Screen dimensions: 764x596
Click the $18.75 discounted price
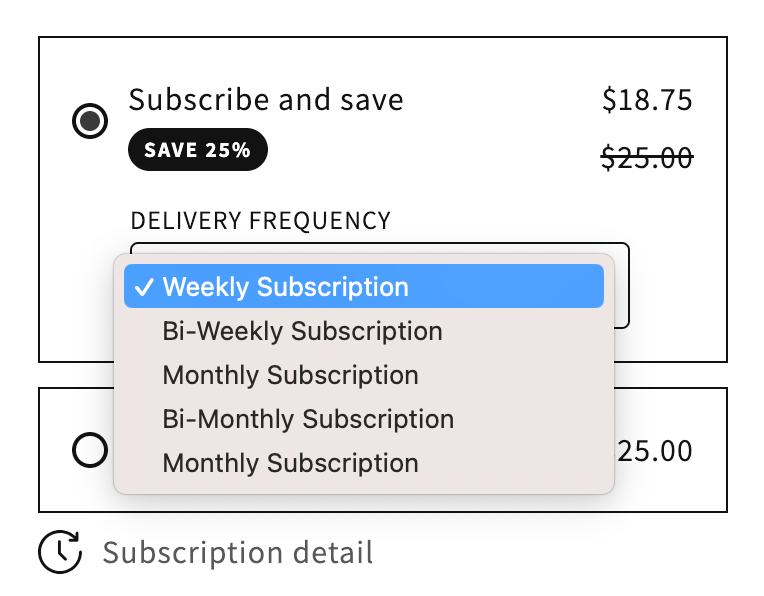tap(647, 100)
